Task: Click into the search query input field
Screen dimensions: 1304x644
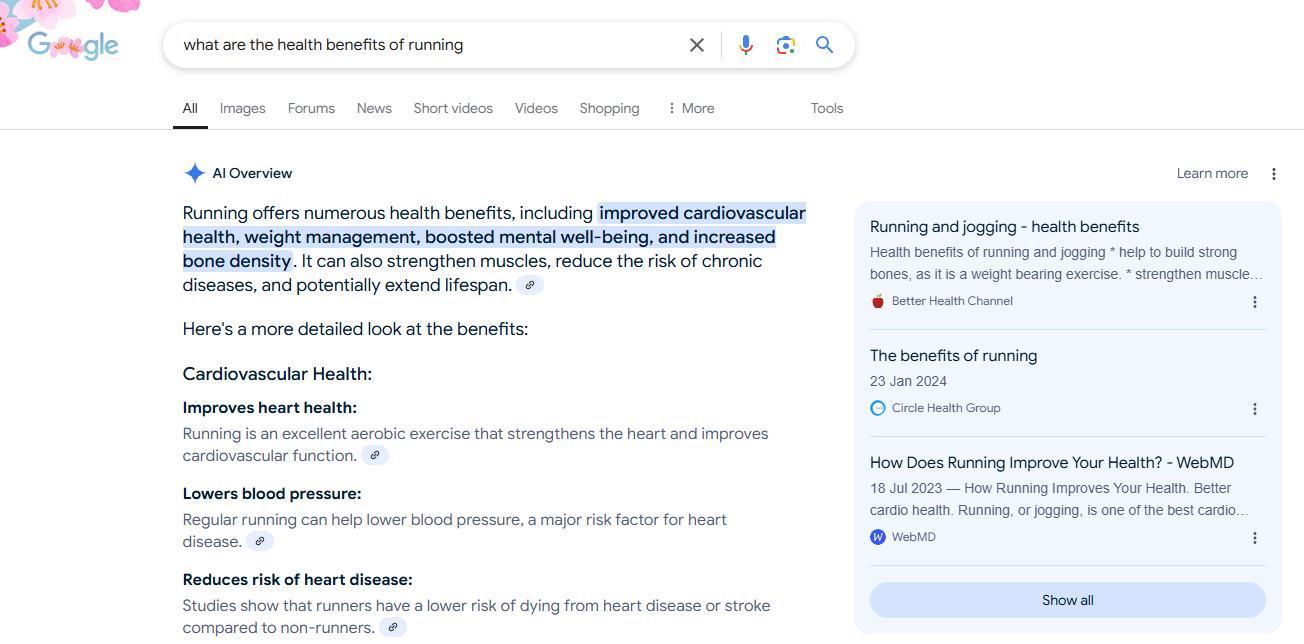Action: click(420, 45)
